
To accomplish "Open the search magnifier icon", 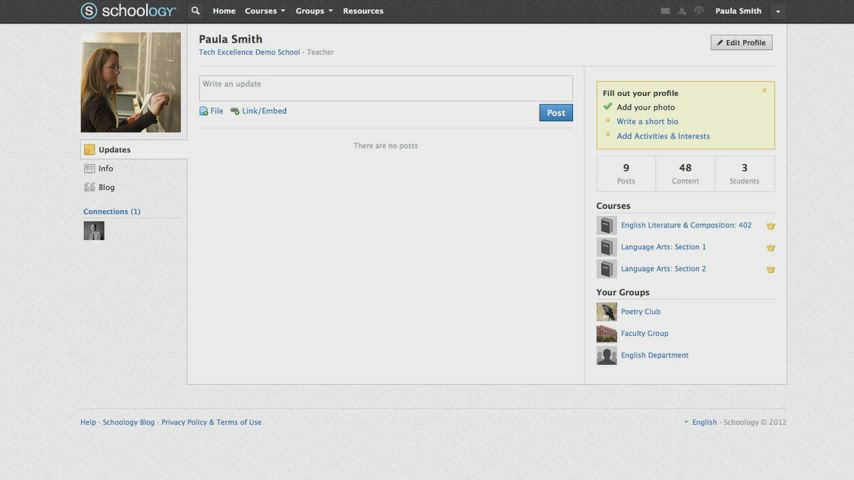I will tap(196, 11).
